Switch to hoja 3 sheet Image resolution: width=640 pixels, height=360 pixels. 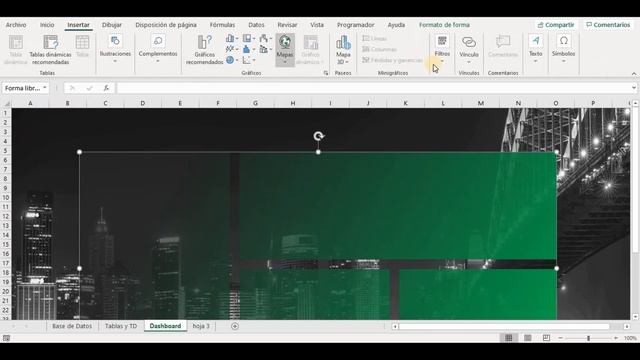point(201,326)
